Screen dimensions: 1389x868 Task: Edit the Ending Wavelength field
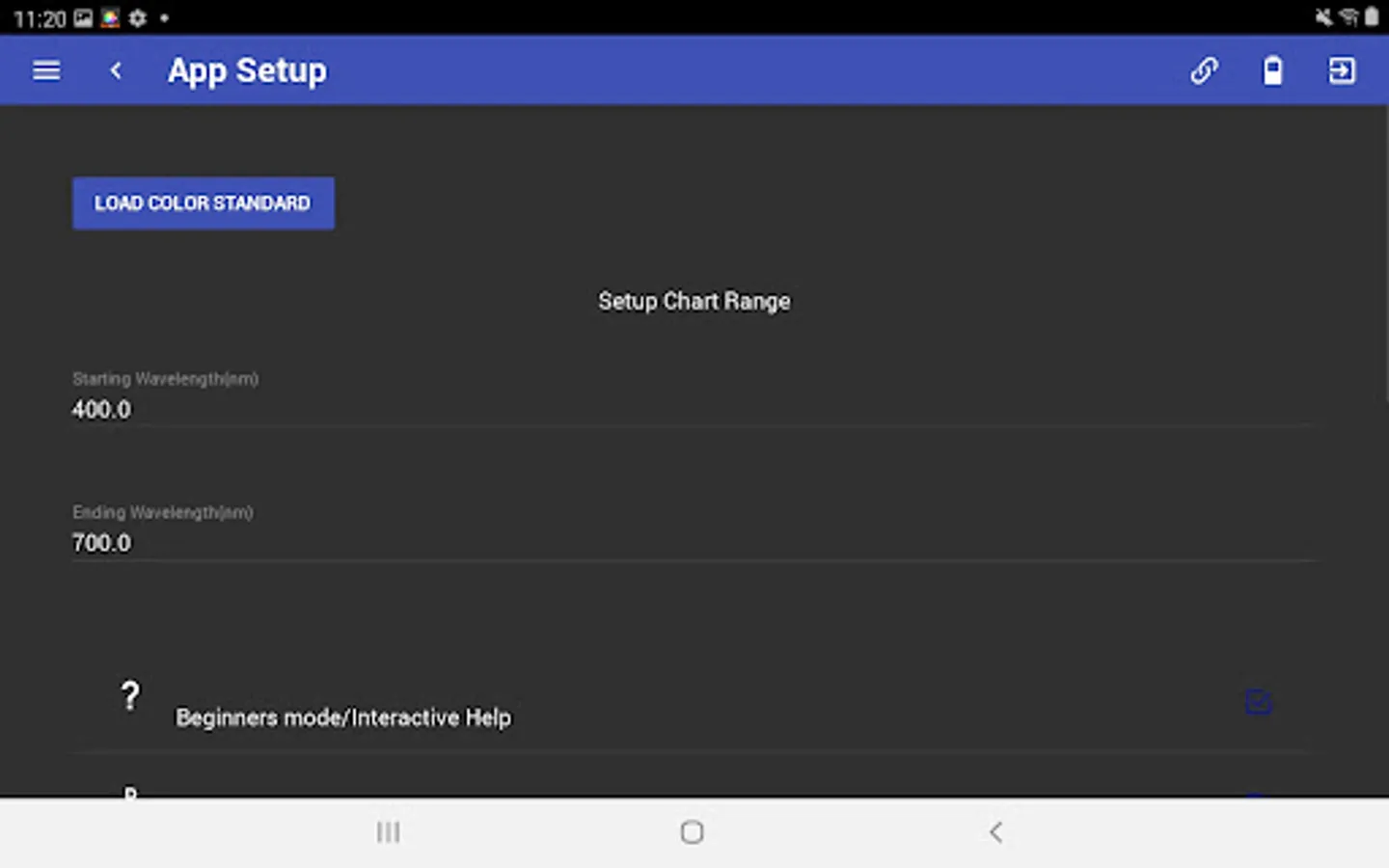(x=693, y=543)
